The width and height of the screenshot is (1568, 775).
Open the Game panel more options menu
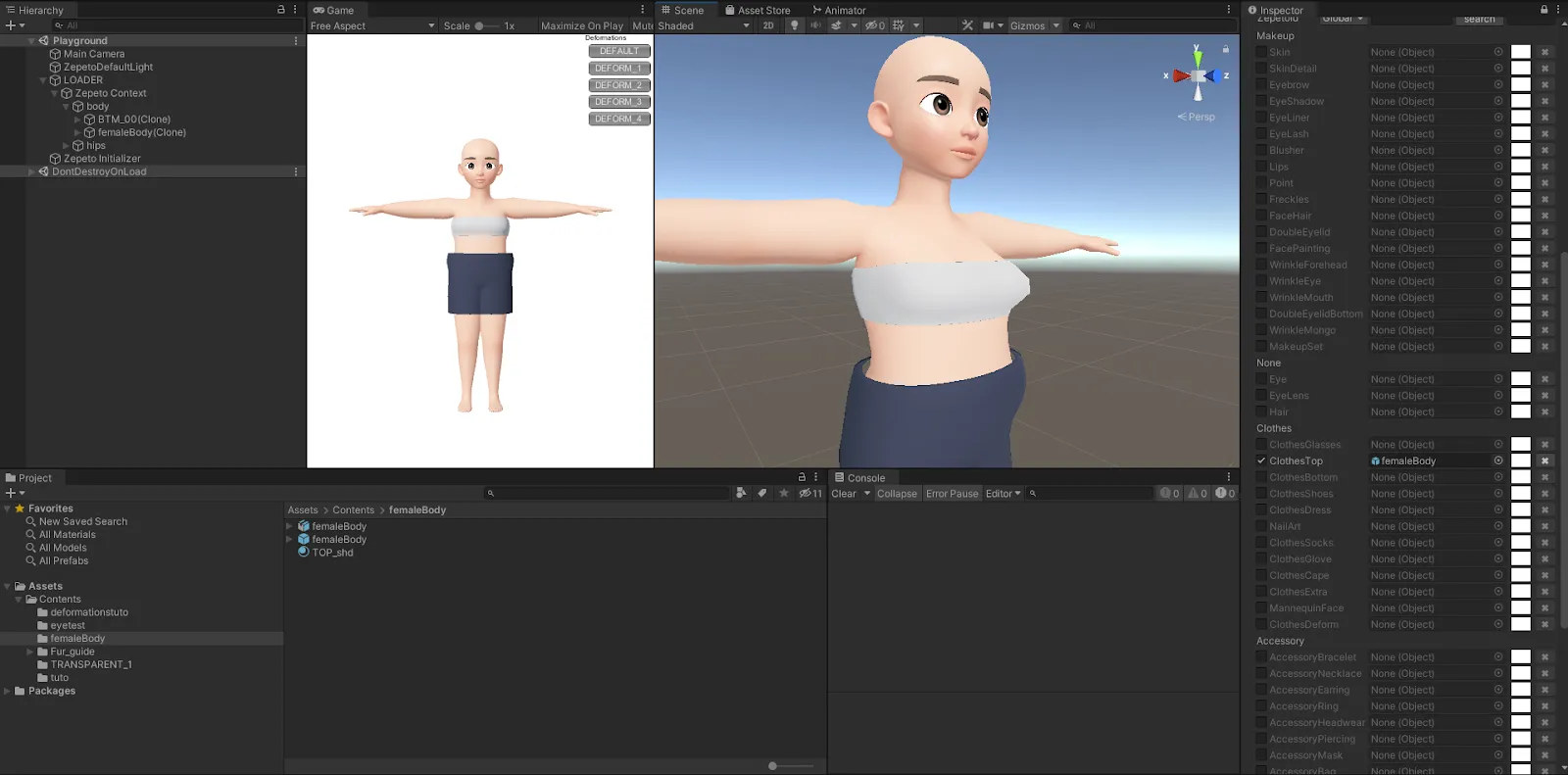click(x=643, y=10)
